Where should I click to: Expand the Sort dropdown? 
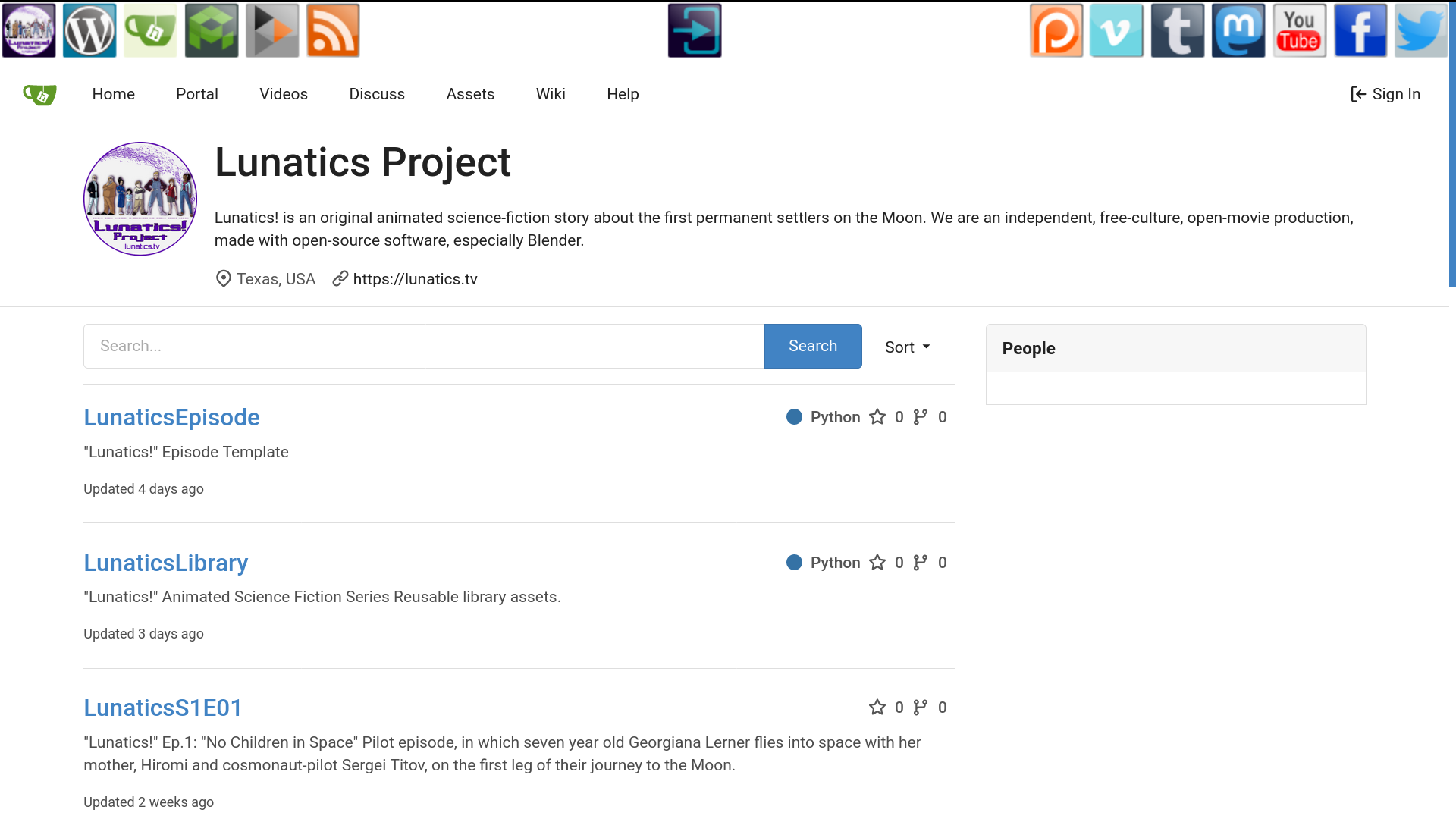pos(908,347)
